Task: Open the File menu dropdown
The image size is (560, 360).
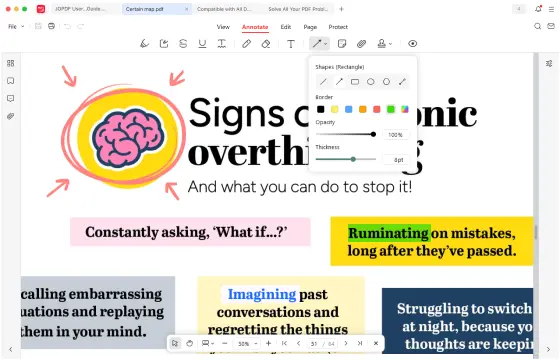Action: (16, 26)
